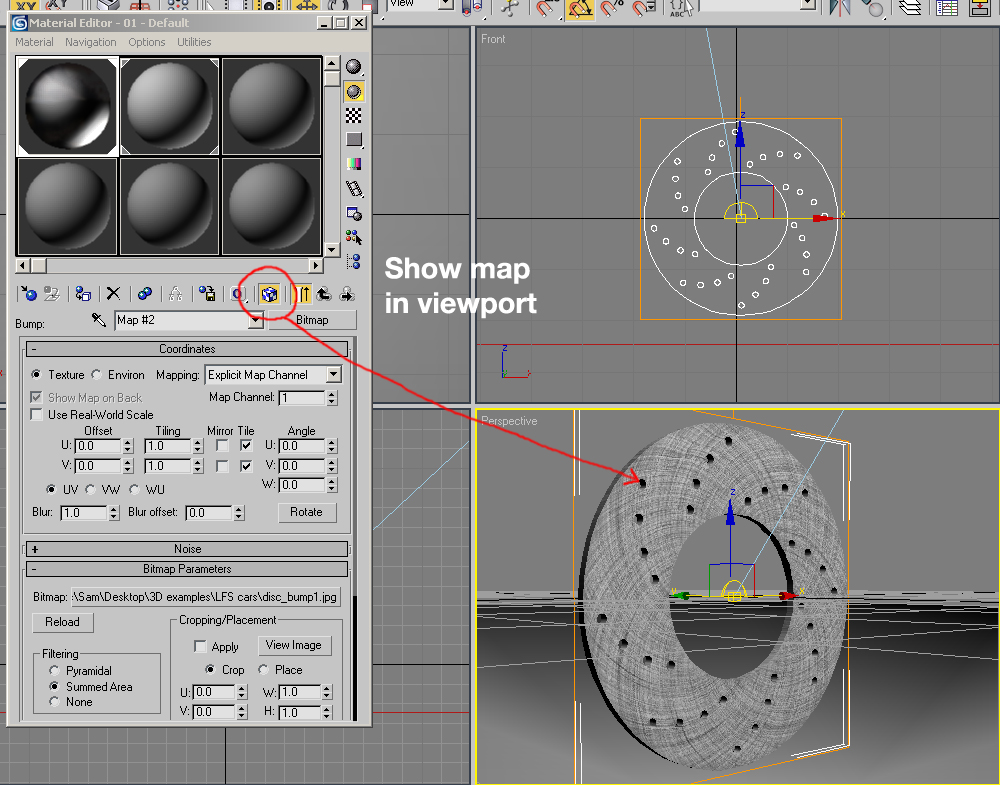
Task: Enable Use Real-World Scale checkbox
Action: pyautogui.click(x=36, y=415)
